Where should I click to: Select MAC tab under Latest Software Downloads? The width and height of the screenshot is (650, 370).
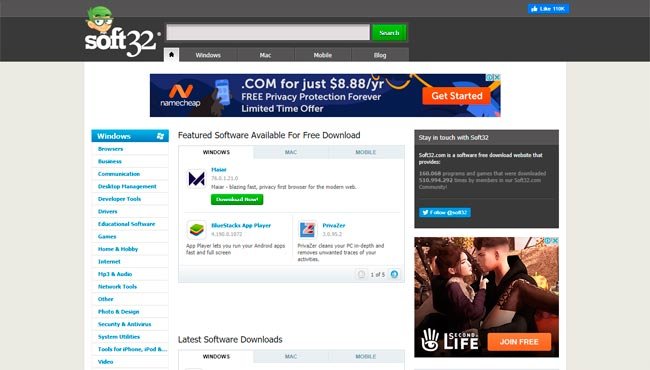[291, 356]
